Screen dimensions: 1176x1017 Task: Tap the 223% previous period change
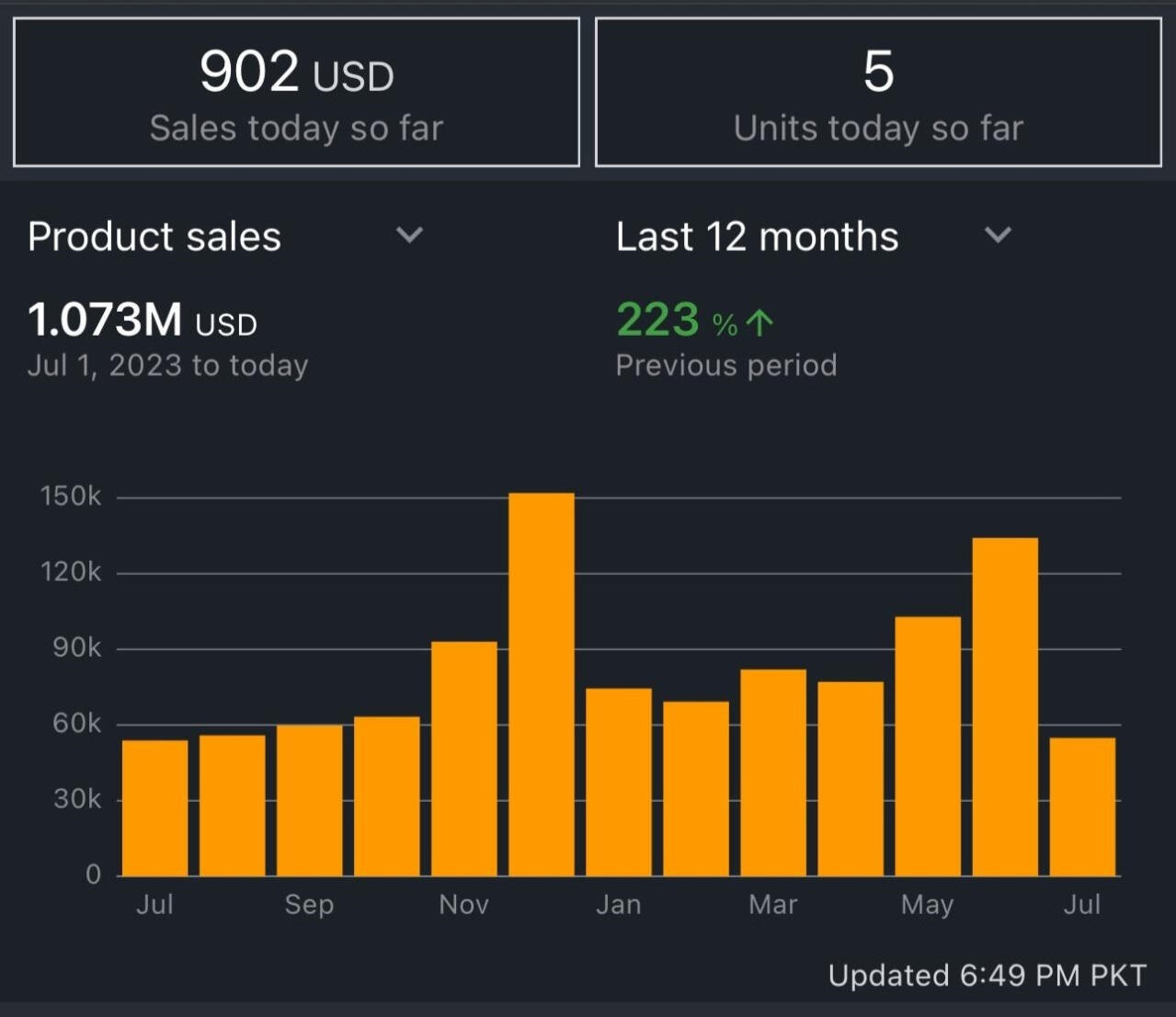pyautogui.click(x=677, y=321)
